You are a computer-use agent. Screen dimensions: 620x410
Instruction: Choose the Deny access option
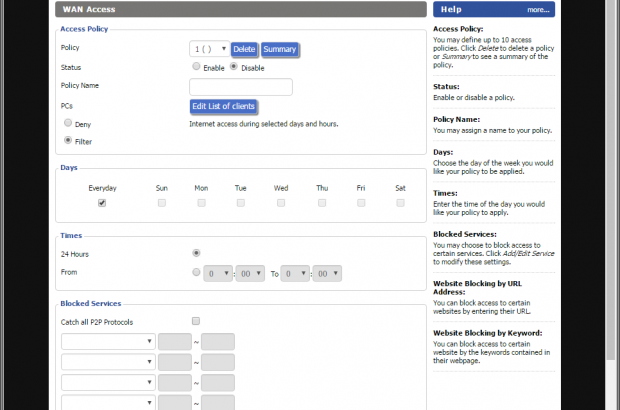click(x=68, y=123)
